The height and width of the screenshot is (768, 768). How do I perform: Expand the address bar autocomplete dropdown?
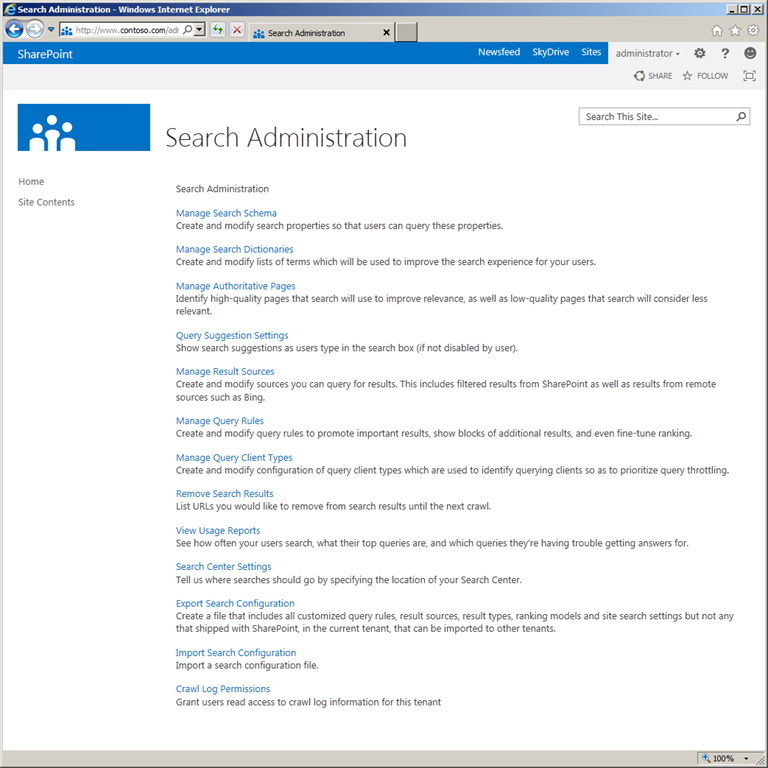click(x=199, y=30)
